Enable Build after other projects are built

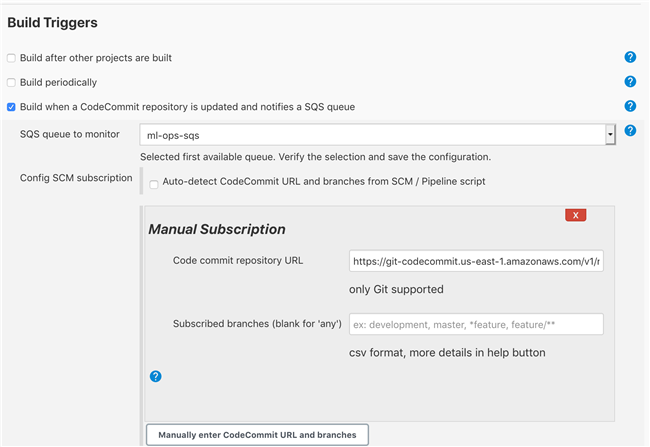pos(12,58)
